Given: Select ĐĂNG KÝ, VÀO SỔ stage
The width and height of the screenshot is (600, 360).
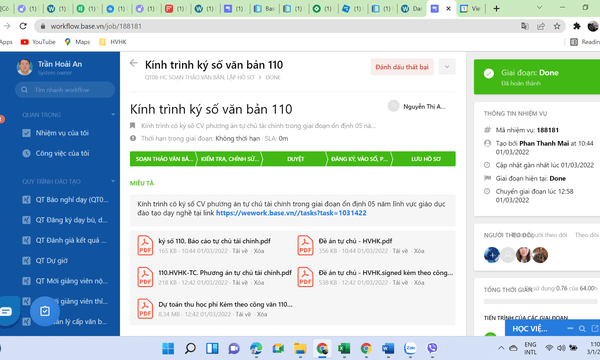Looking at the screenshot, I should [359, 159].
